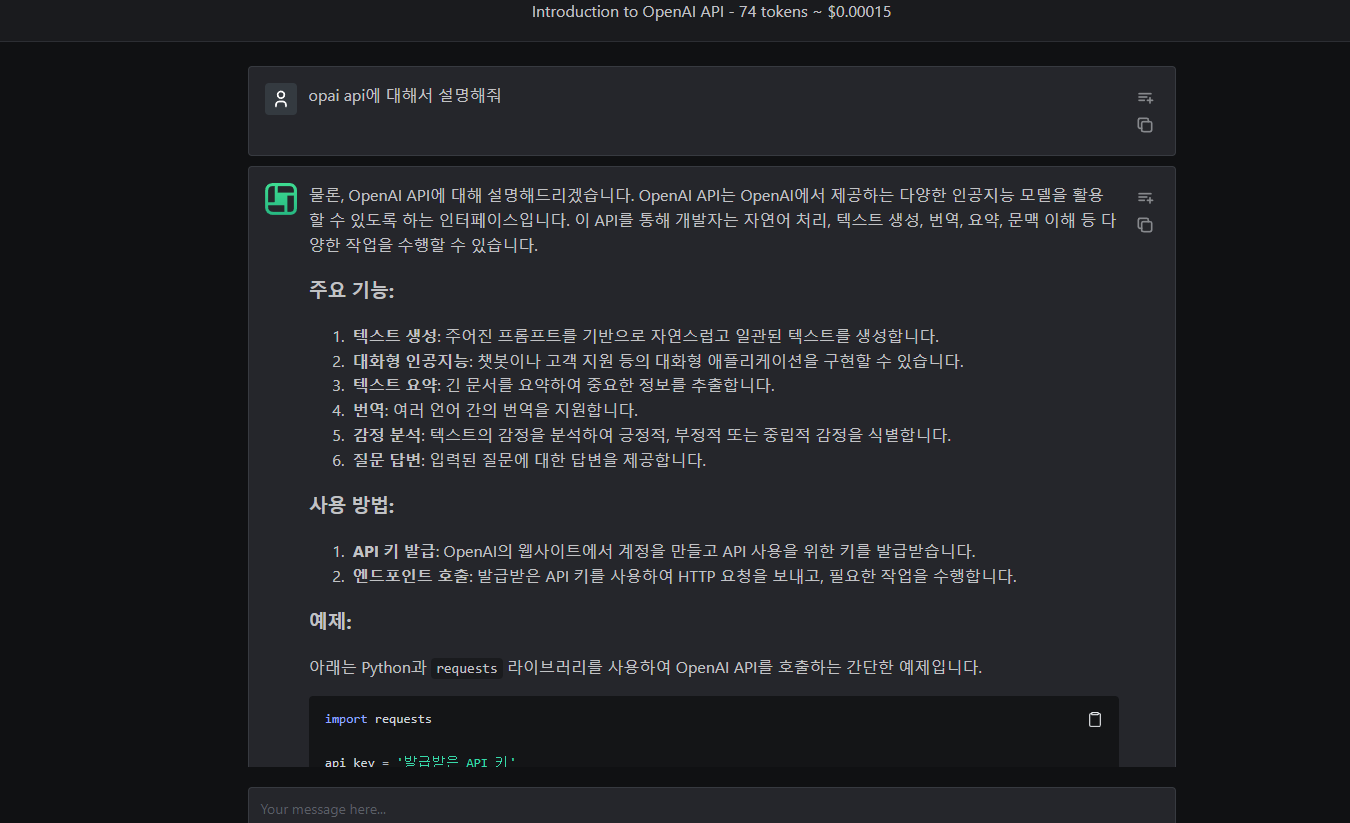Copy the assistant reply with the copy icon
The image size is (1350, 823).
1145,225
